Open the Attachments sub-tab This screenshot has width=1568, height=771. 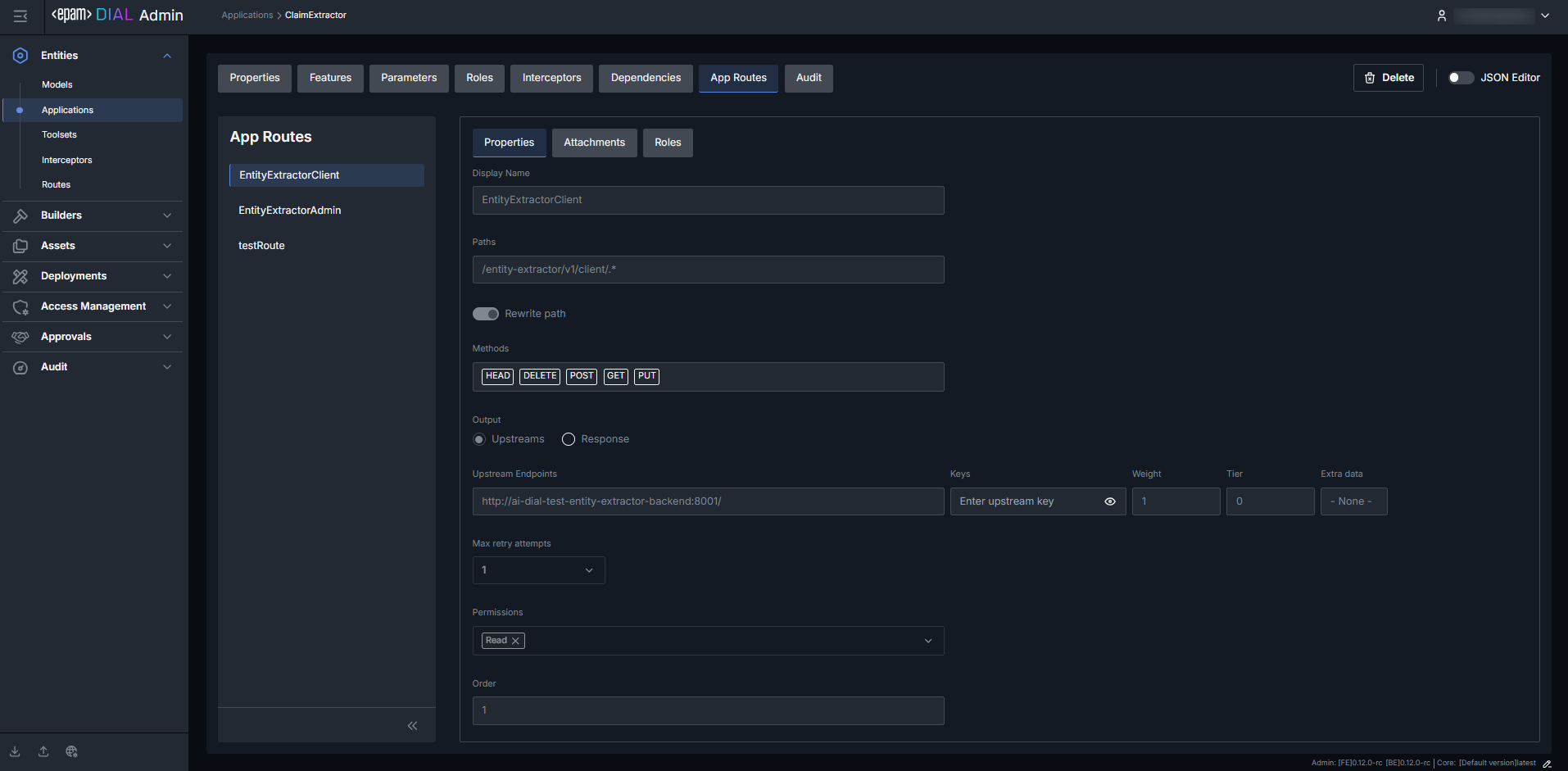pos(594,143)
